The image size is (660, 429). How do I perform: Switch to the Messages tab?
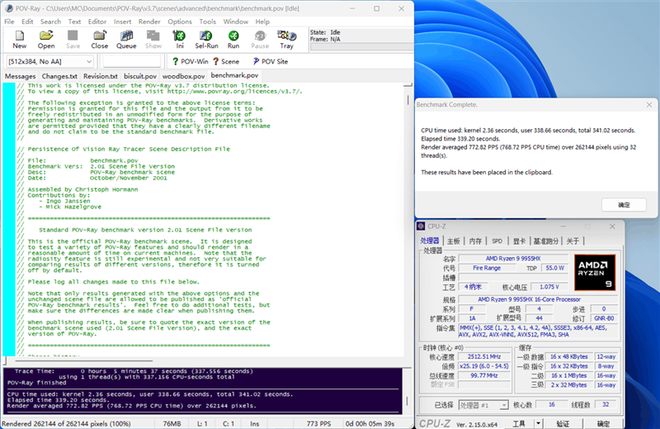click(20, 76)
